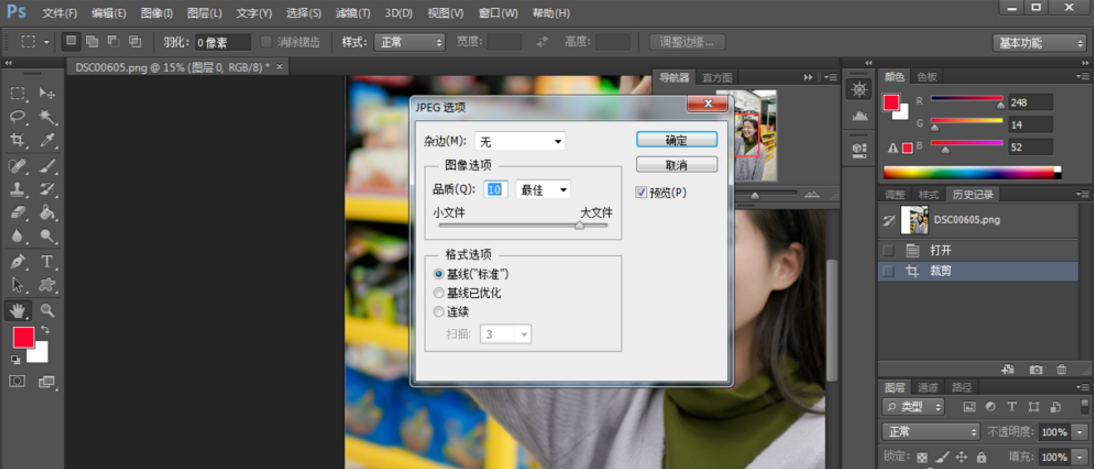Open the 滤镜(T) menu
Screen dimensions: 1094x469
[x=352, y=13]
